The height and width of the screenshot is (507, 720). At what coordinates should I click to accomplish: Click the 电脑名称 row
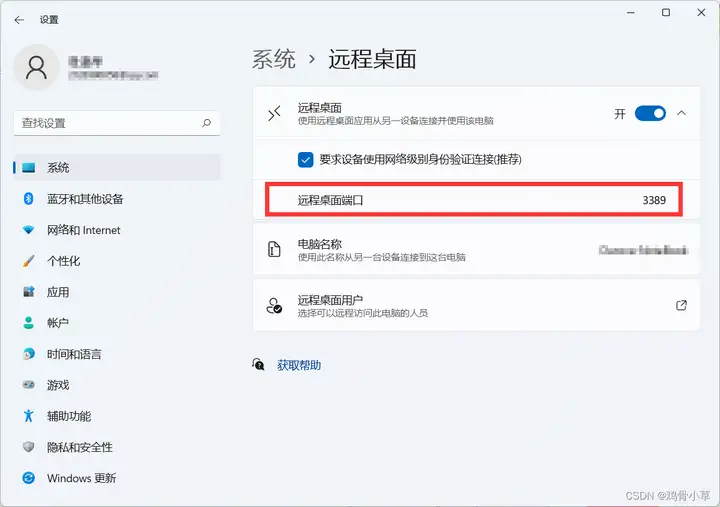(476, 249)
